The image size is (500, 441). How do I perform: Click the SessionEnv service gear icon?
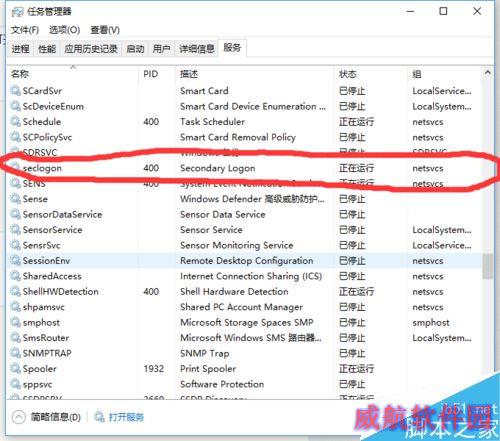(x=15, y=261)
